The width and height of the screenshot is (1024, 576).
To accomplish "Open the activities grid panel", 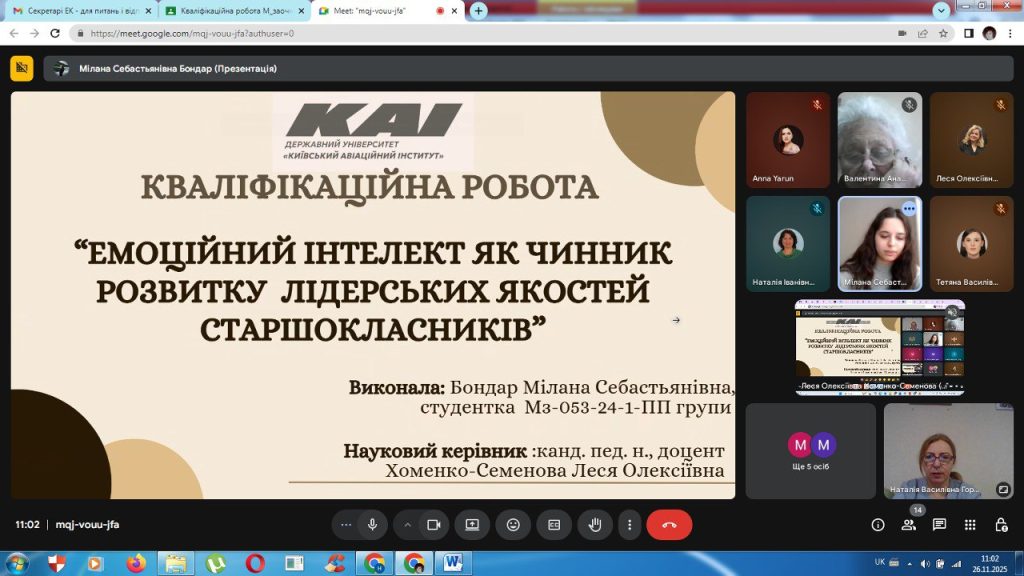I will tap(970, 524).
